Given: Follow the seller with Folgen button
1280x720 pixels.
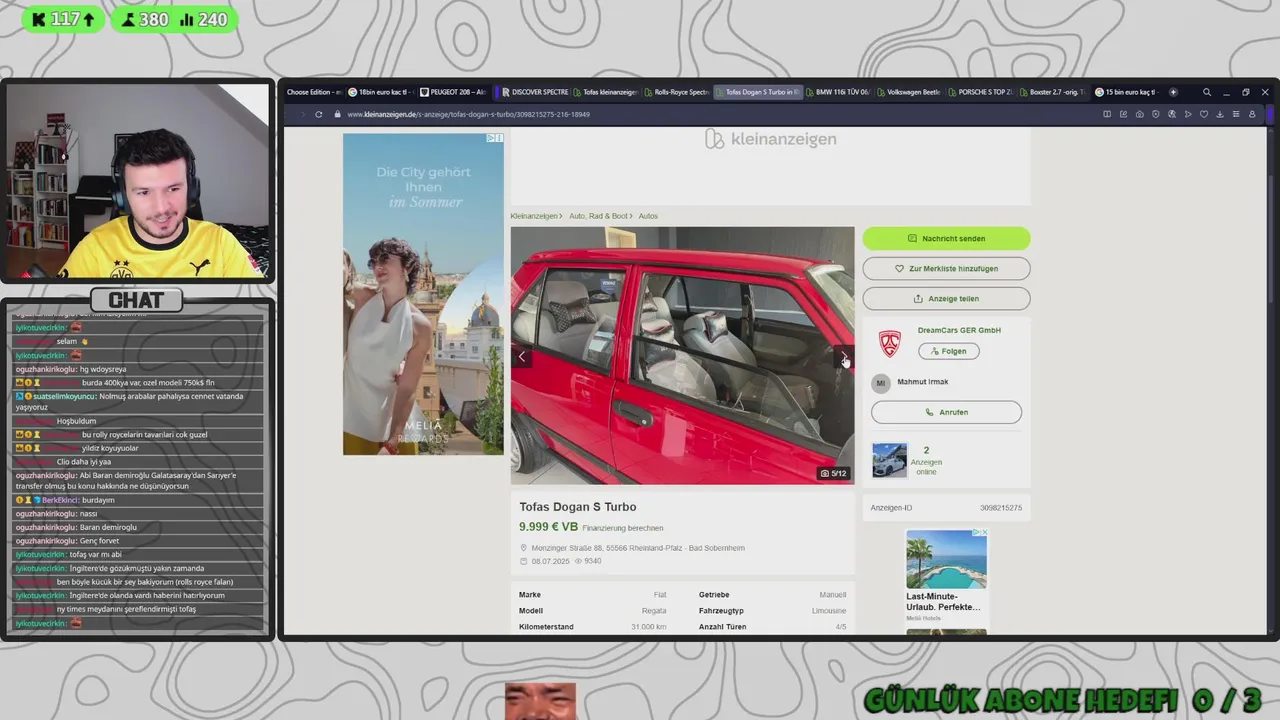Looking at the screenshot, I should (948, 351).
